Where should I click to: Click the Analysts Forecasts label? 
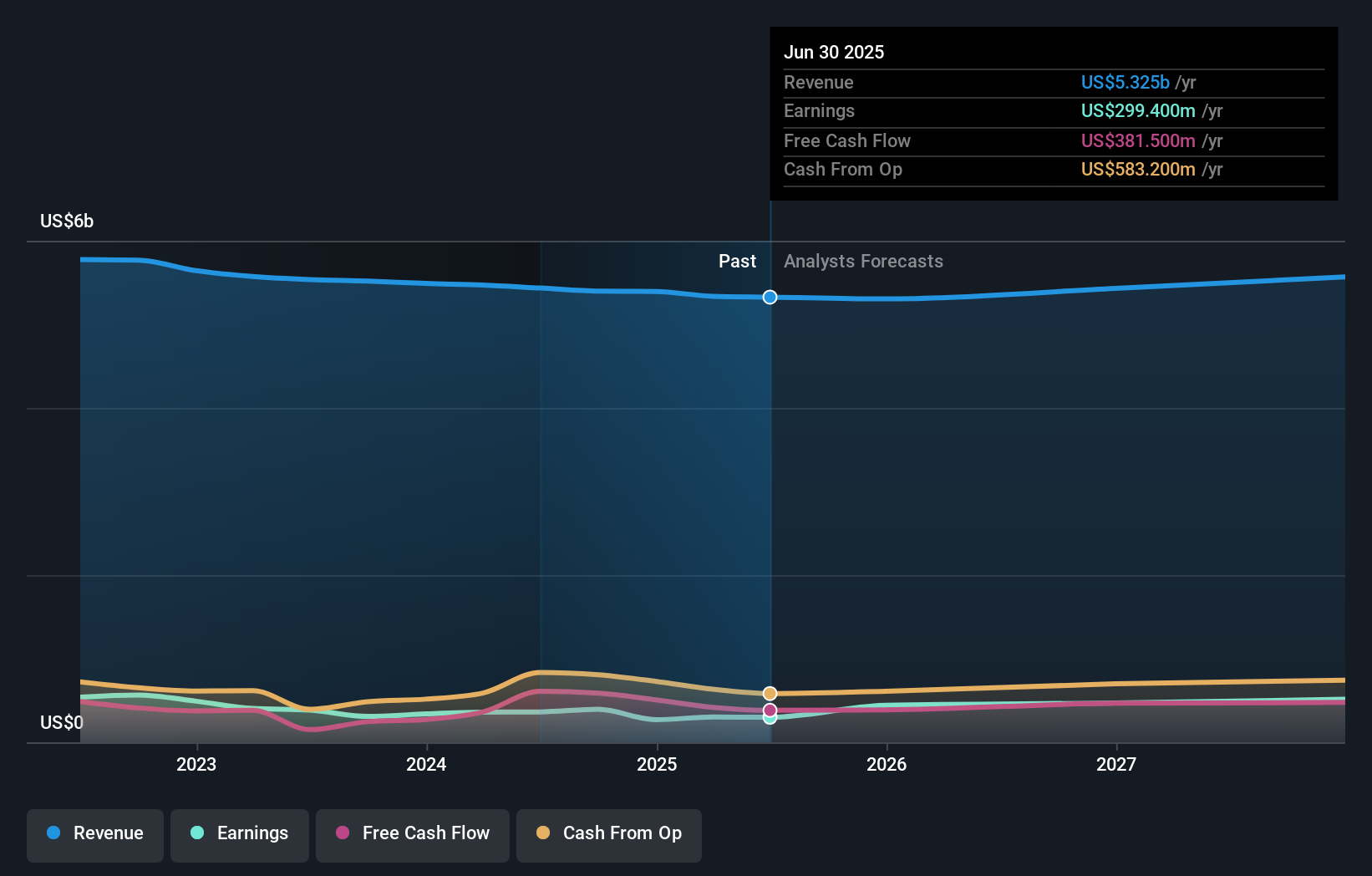pos(863,262)
